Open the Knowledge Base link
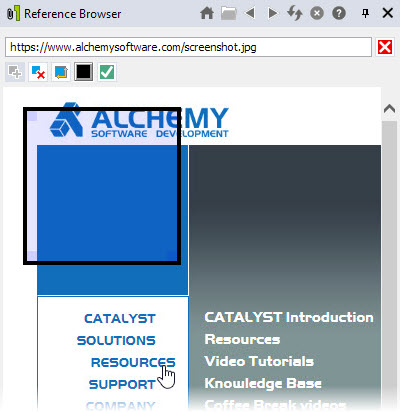 coord(263,383)
